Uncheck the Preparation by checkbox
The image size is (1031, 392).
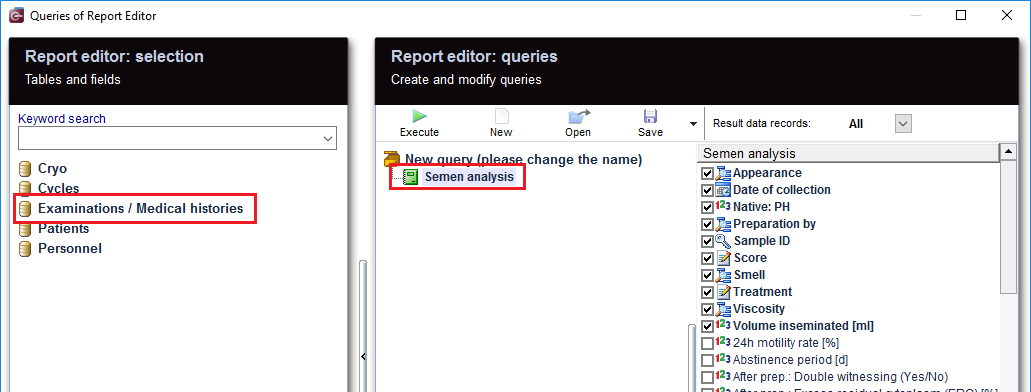coord(707,224)
